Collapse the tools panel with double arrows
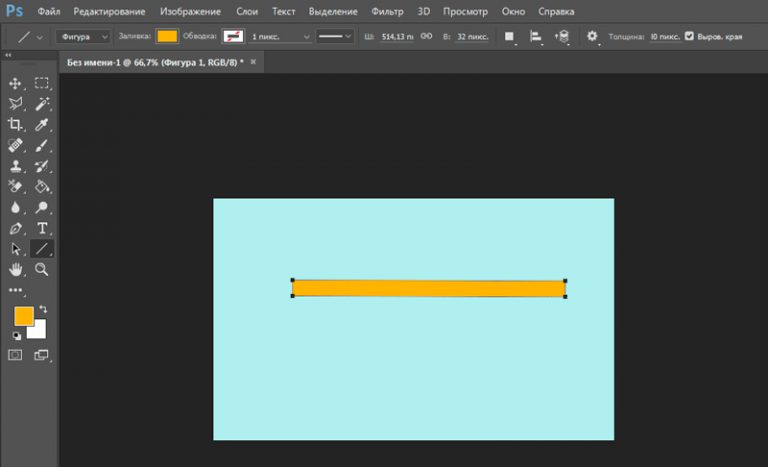The width and height of the screenshot is (768, 467). point(8,55)
